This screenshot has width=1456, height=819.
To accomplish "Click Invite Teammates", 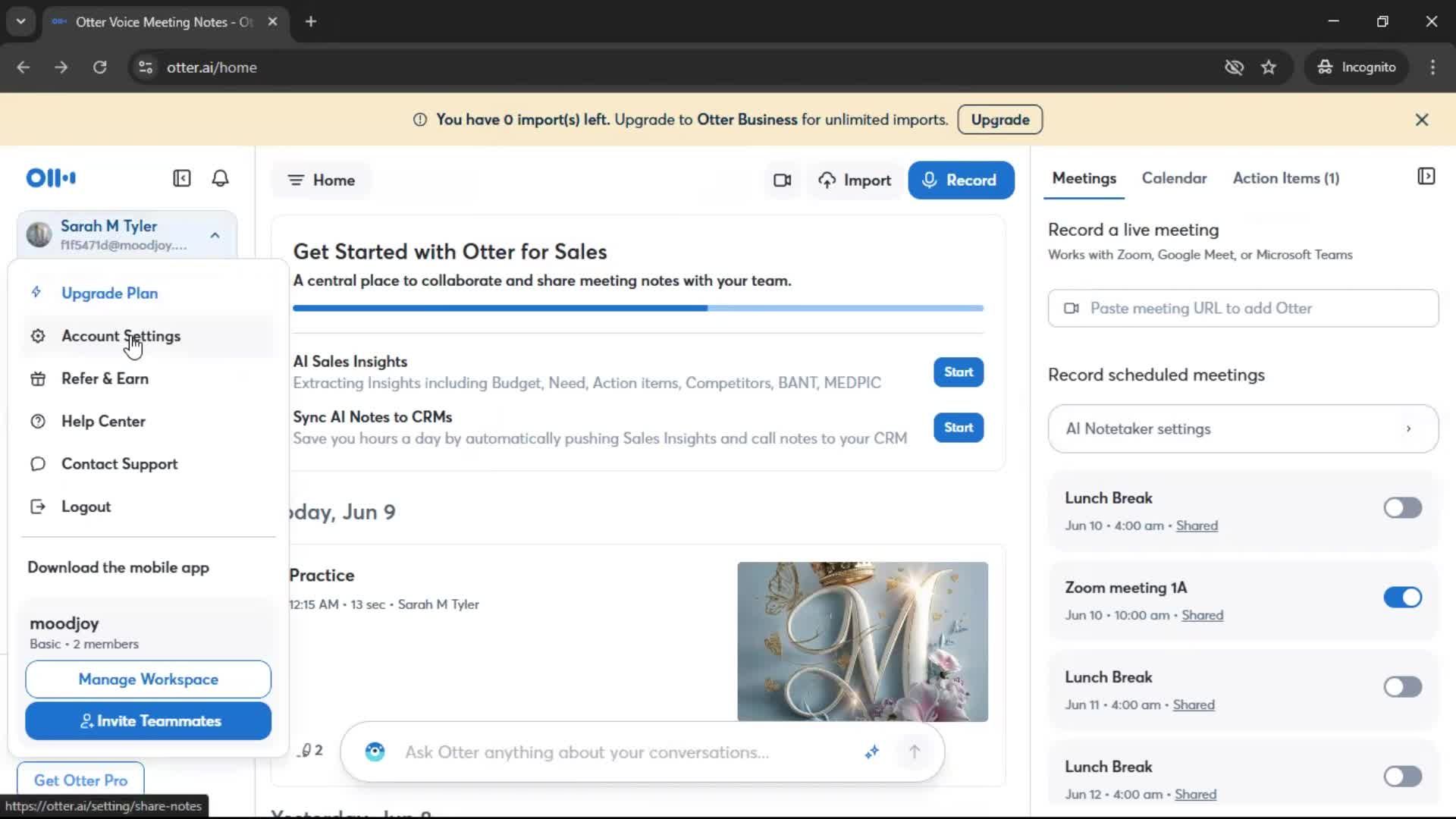I will pyautogui.click(x=148, y=721).
